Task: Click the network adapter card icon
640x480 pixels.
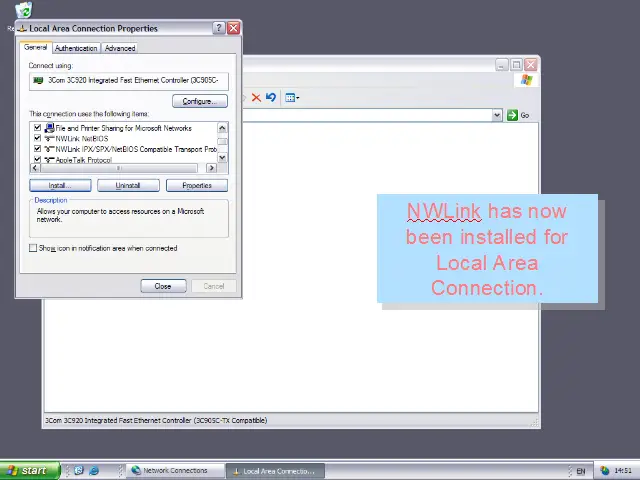Action: click(x=38, y=80)
